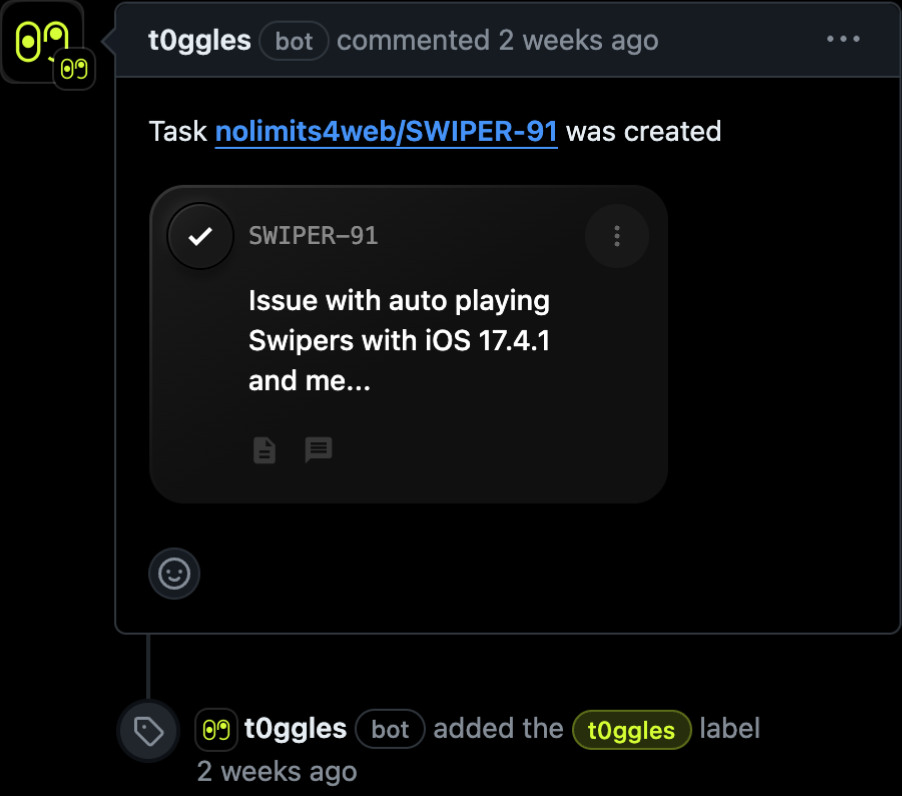Select the green t0ggles label
The width and height of the screenshot is (902, 796).
pyautogui.click(x=631, y=730)
